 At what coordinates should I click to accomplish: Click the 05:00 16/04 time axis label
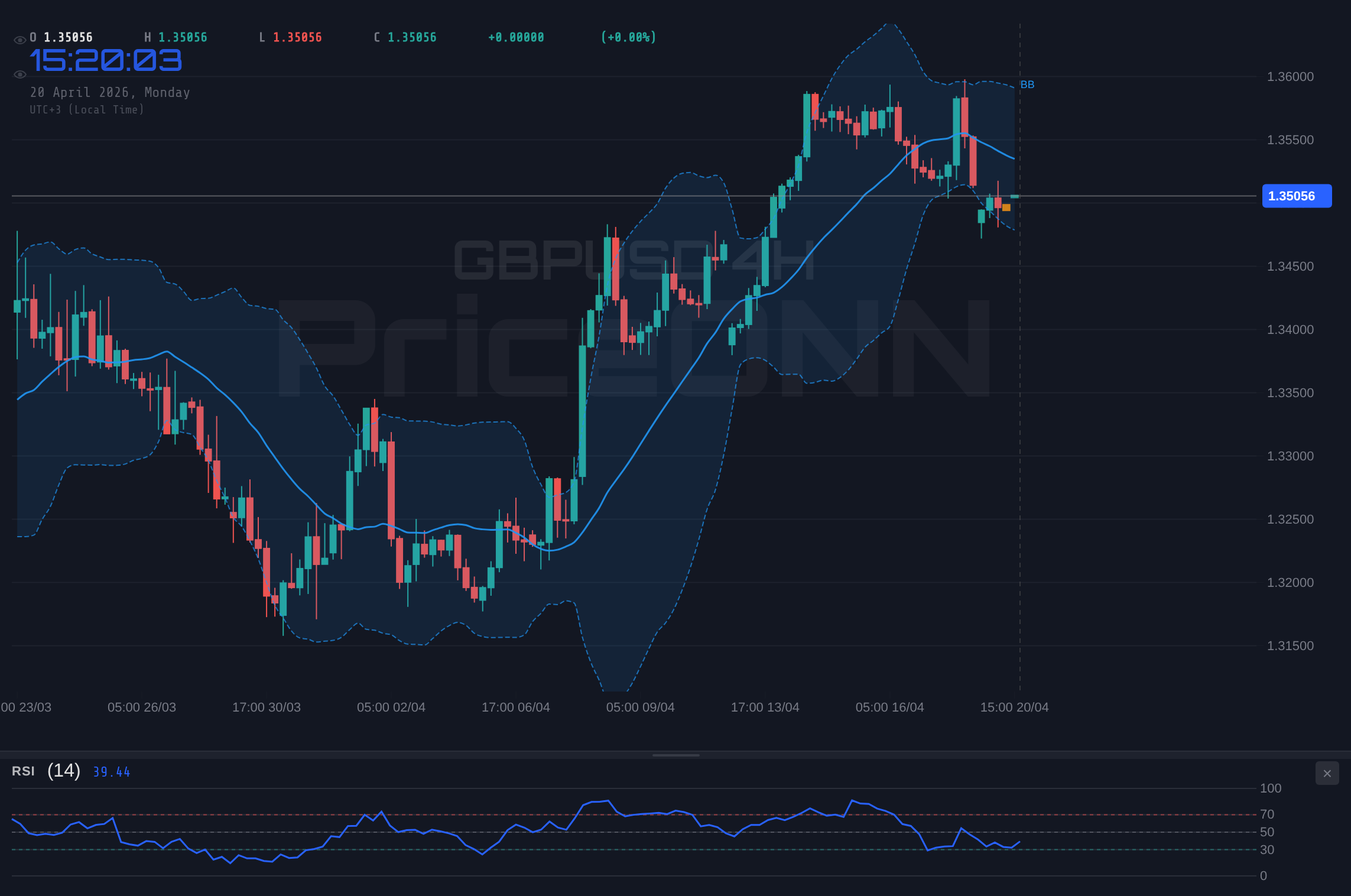[890, 707]
